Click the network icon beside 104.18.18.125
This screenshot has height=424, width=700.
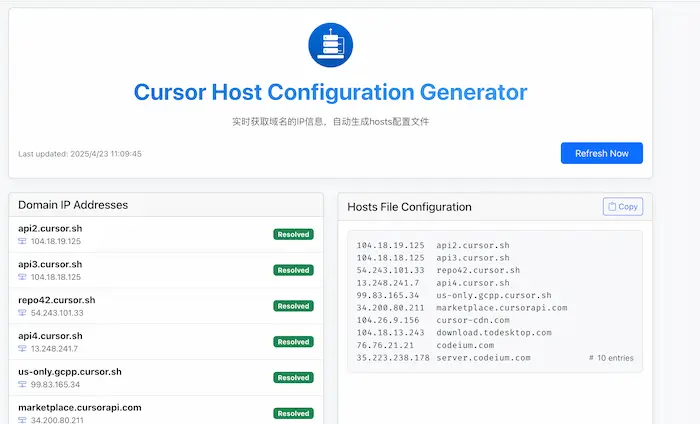23,277
